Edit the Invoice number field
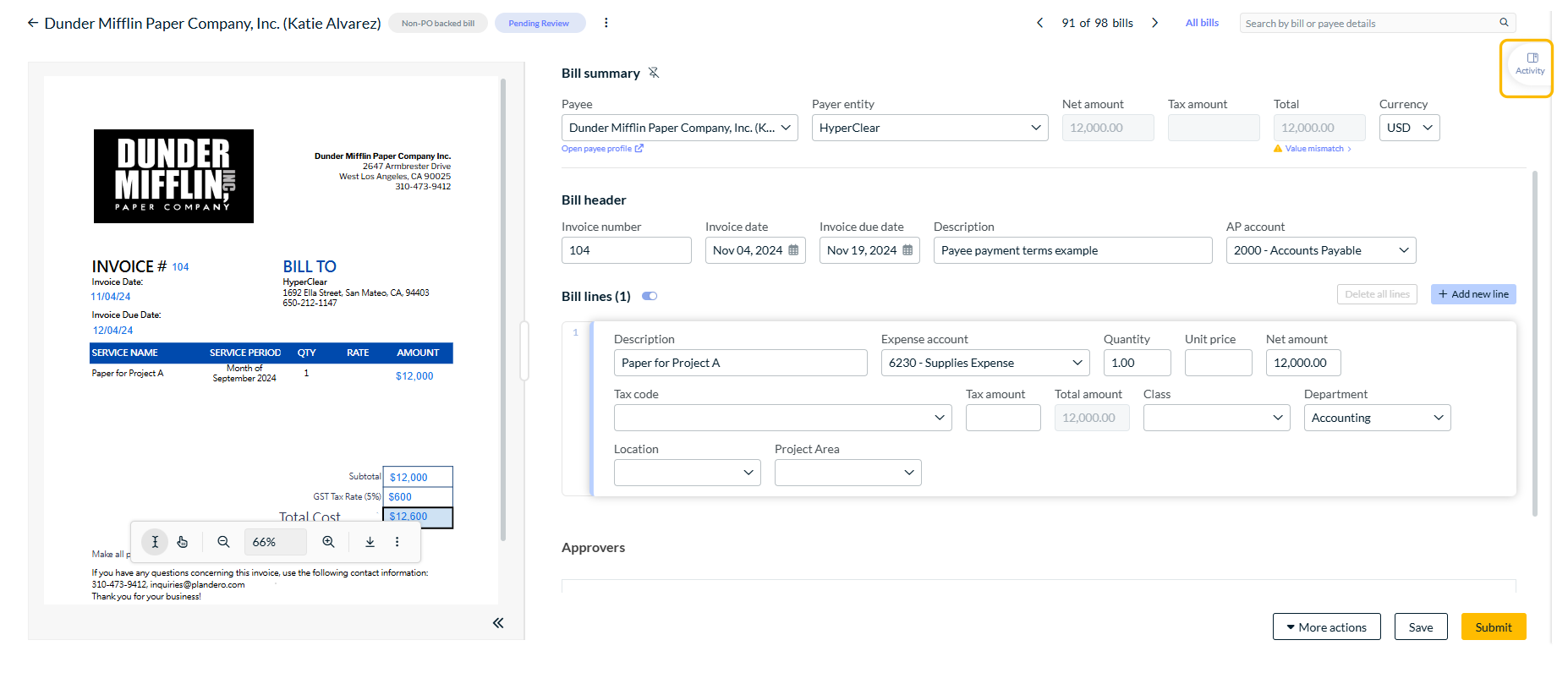 (627, 250)
